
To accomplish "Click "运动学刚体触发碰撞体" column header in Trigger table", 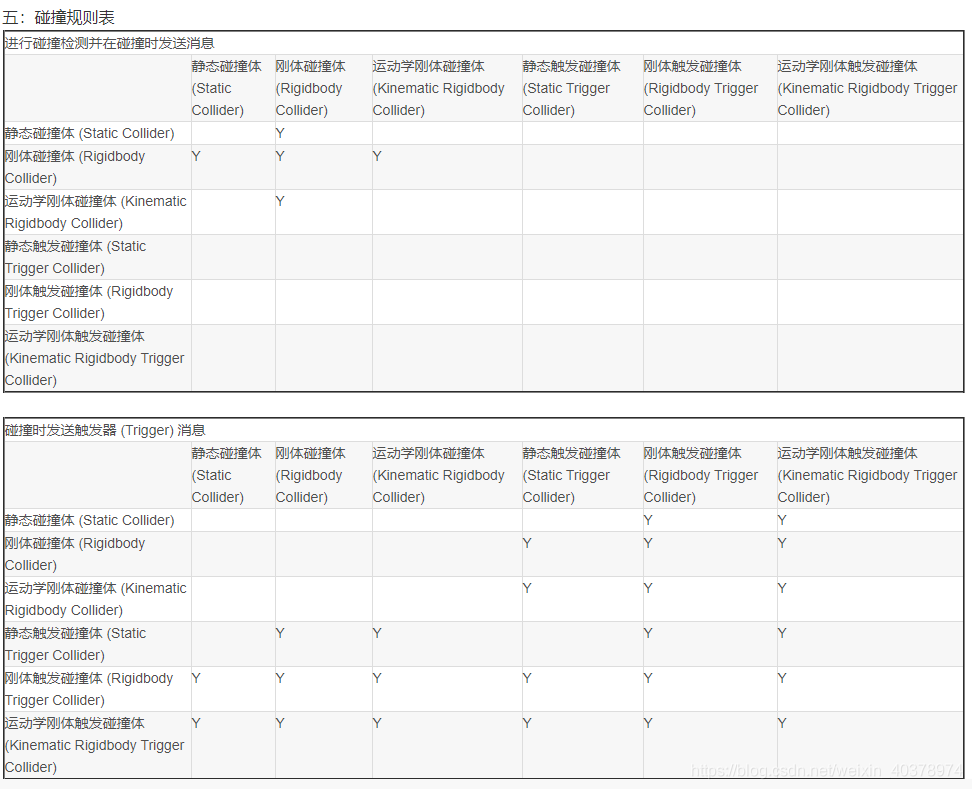I will pyautogui.click(x=867, y=475).
